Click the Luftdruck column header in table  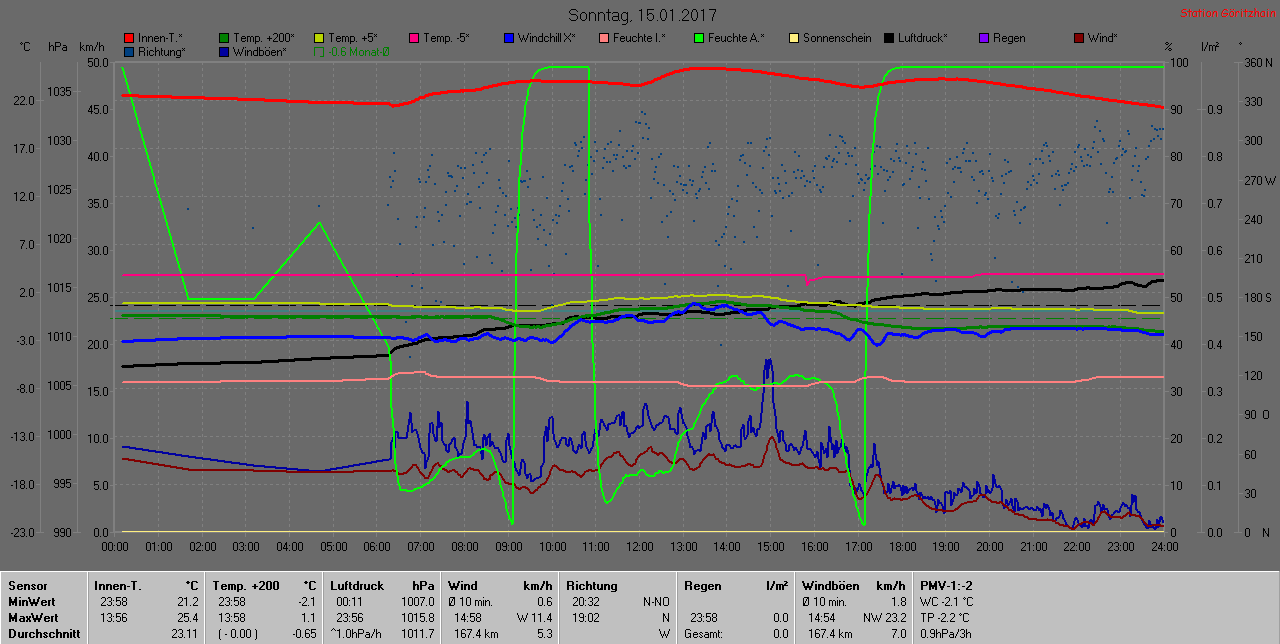359,585
